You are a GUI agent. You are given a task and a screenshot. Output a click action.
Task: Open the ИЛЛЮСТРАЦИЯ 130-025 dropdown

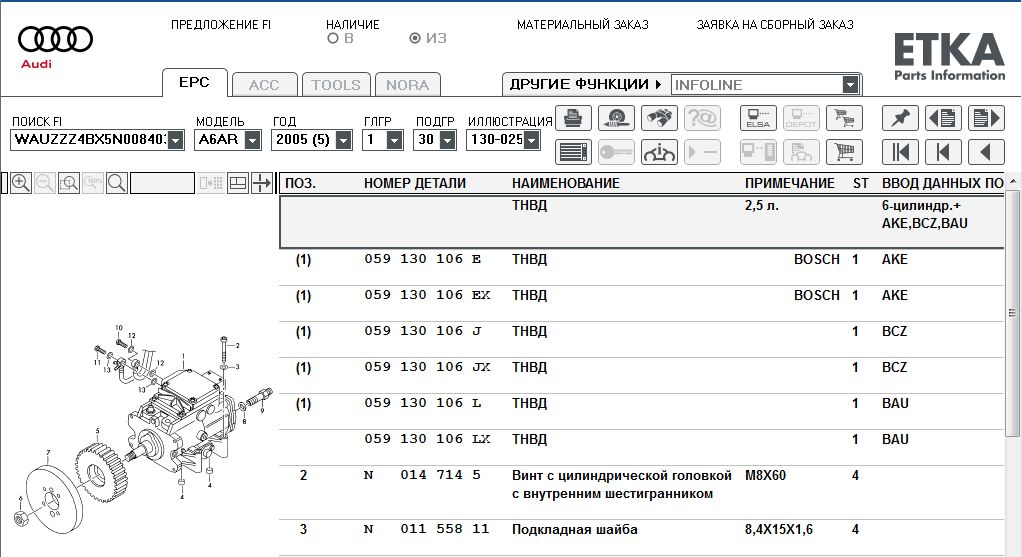(x=532, y=140)
